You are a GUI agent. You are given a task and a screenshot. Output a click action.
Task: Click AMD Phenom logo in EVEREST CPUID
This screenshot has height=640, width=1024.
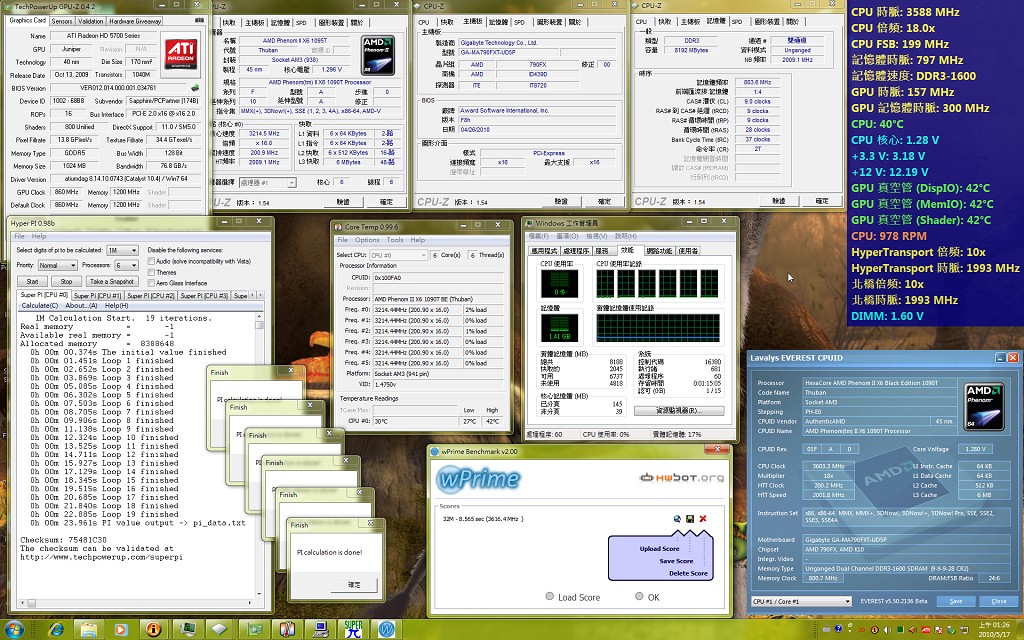984,406
